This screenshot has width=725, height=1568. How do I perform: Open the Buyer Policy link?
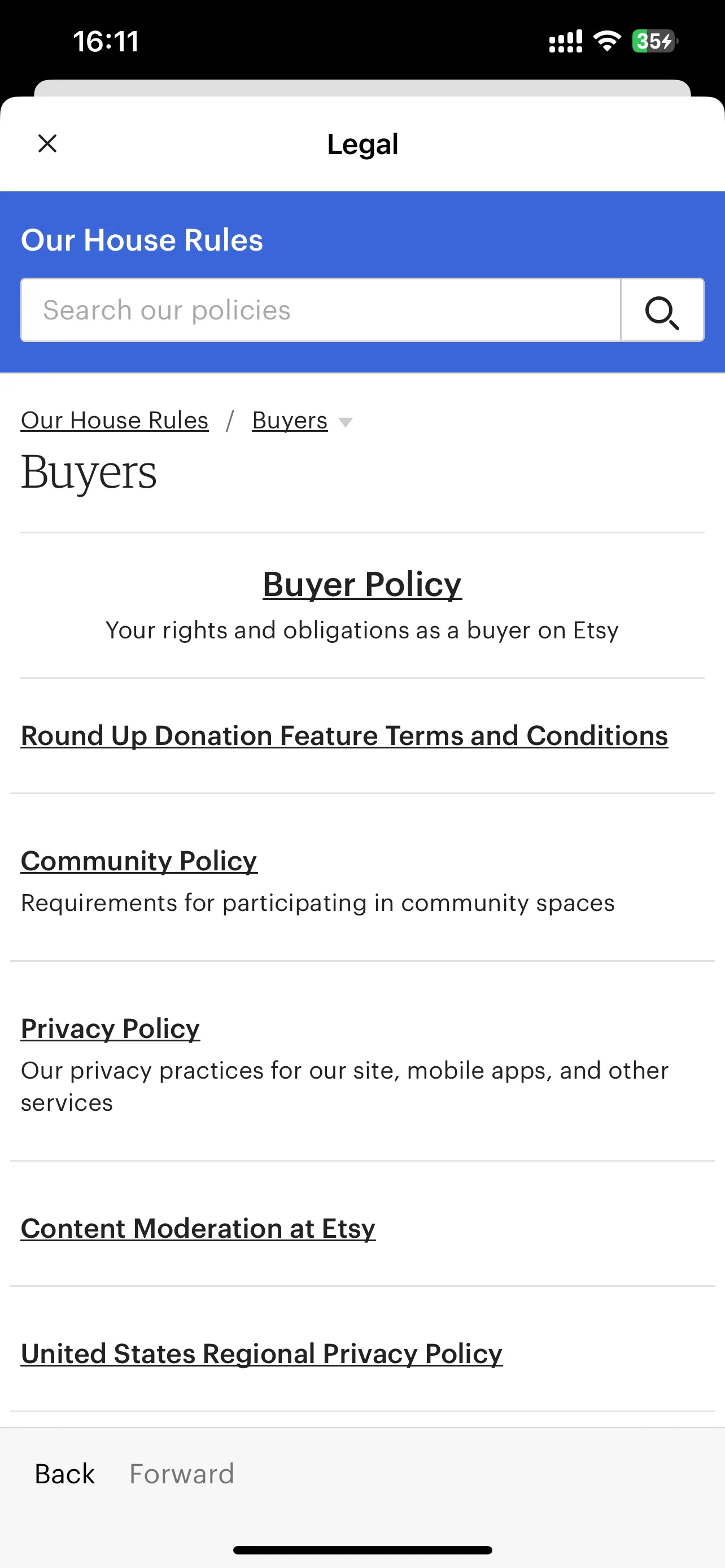point(362,584)
